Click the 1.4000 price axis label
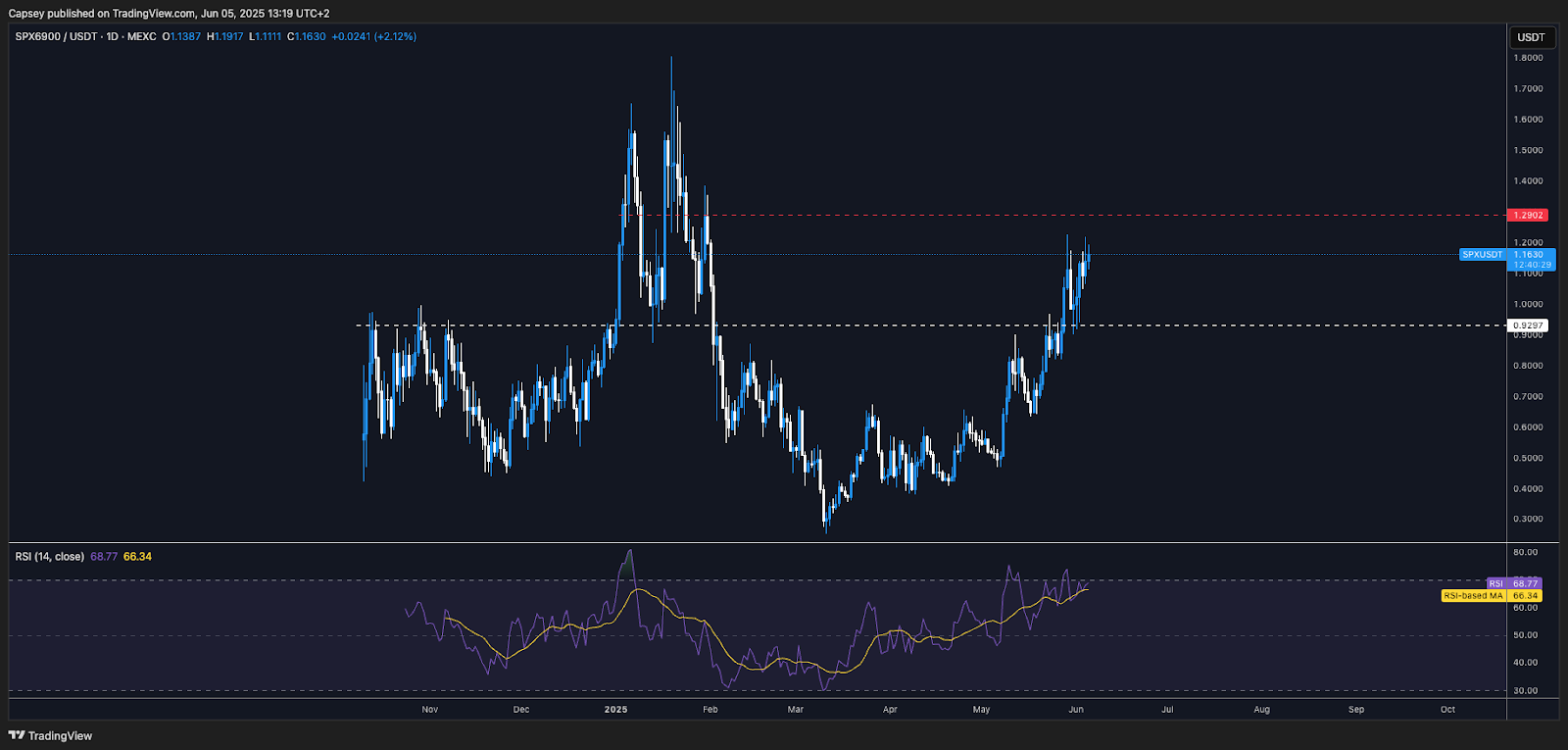 point(1528,181)
